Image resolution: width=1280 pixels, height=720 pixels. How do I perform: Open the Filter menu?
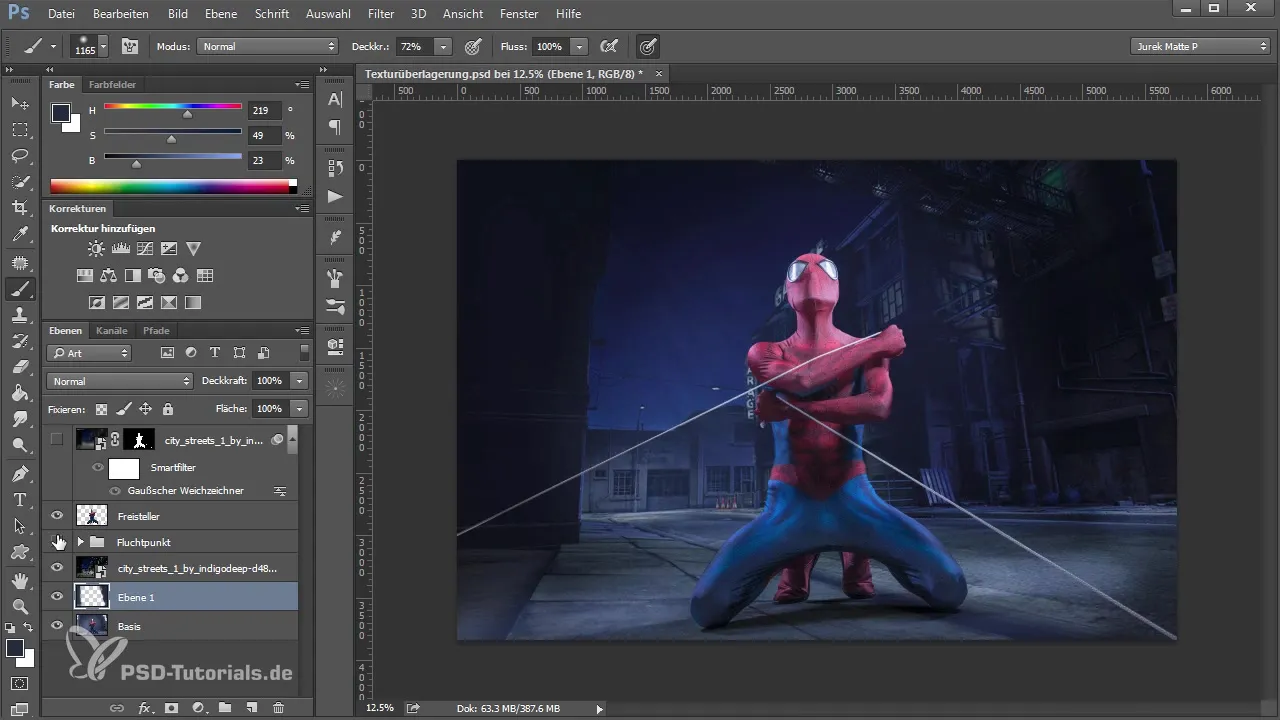coord(380,14)
